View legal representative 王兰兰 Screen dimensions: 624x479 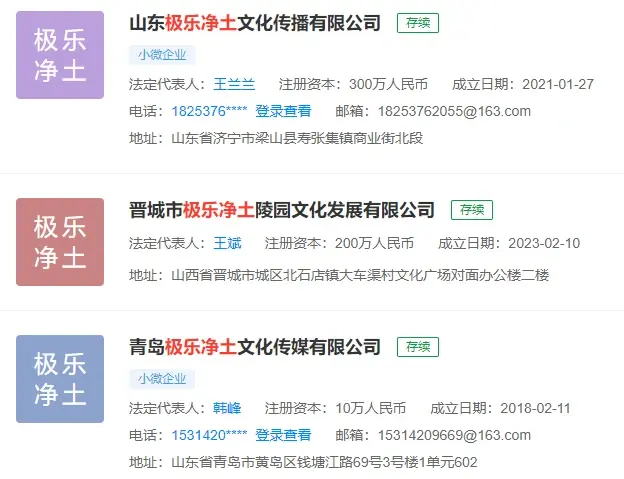[x=234, y=84]
